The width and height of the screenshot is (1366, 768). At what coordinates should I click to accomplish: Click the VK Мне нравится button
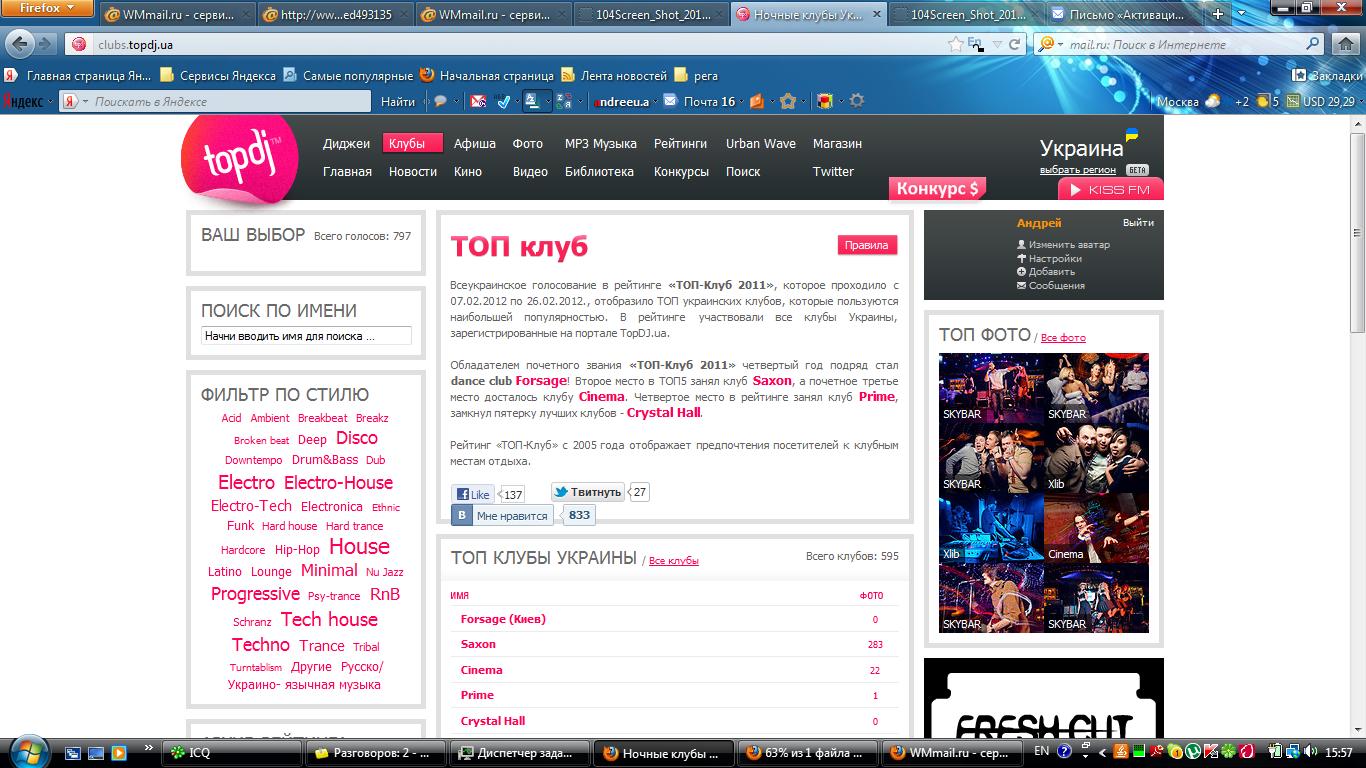(x=502, y=516)
